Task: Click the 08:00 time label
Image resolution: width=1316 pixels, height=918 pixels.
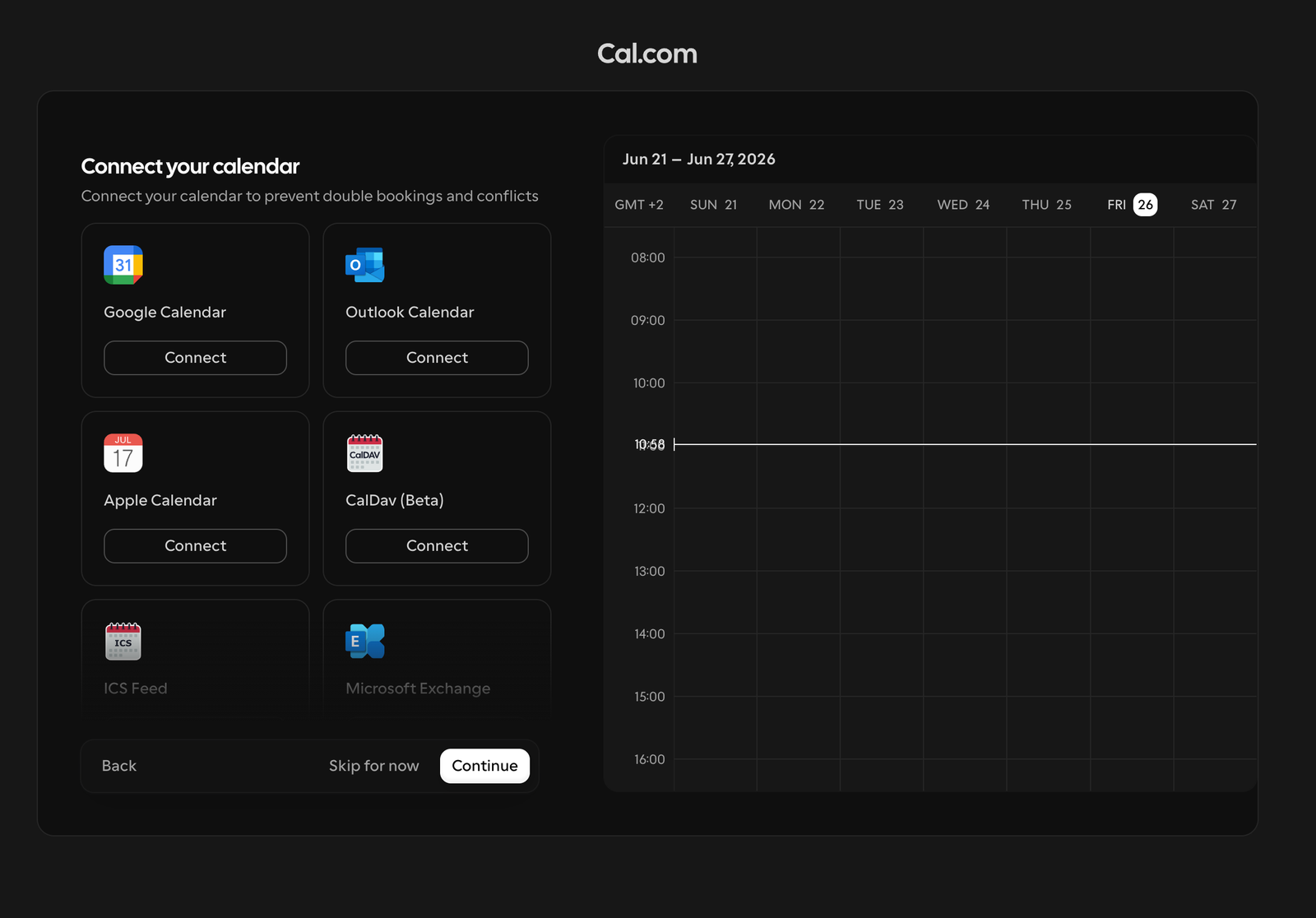Action: click(648, 257)
